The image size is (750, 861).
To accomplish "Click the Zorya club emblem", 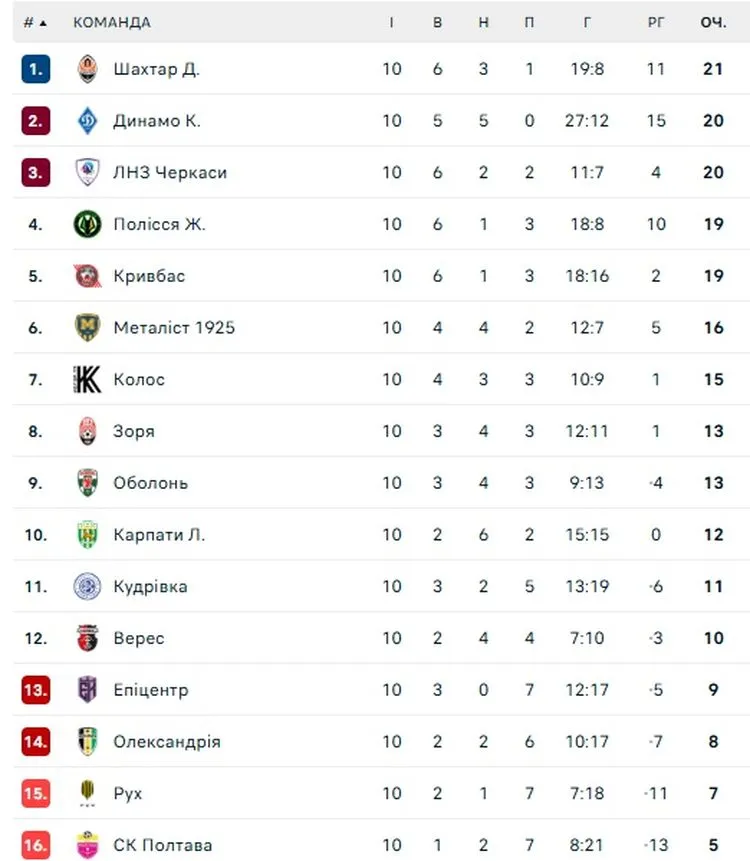I will [x=88, y=431].
